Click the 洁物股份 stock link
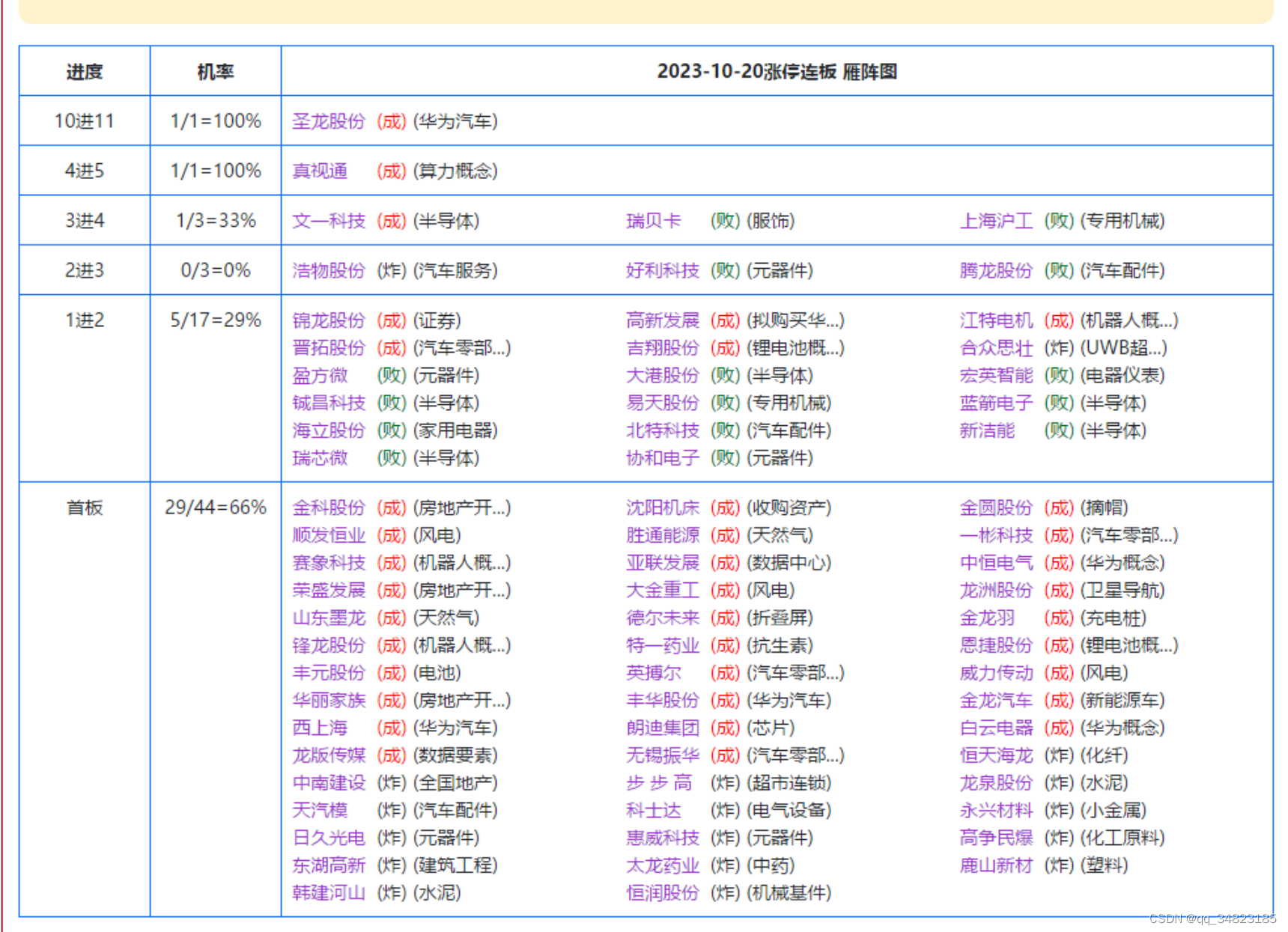The height and width of the screenshot is (932, 1288). (329, 270)
